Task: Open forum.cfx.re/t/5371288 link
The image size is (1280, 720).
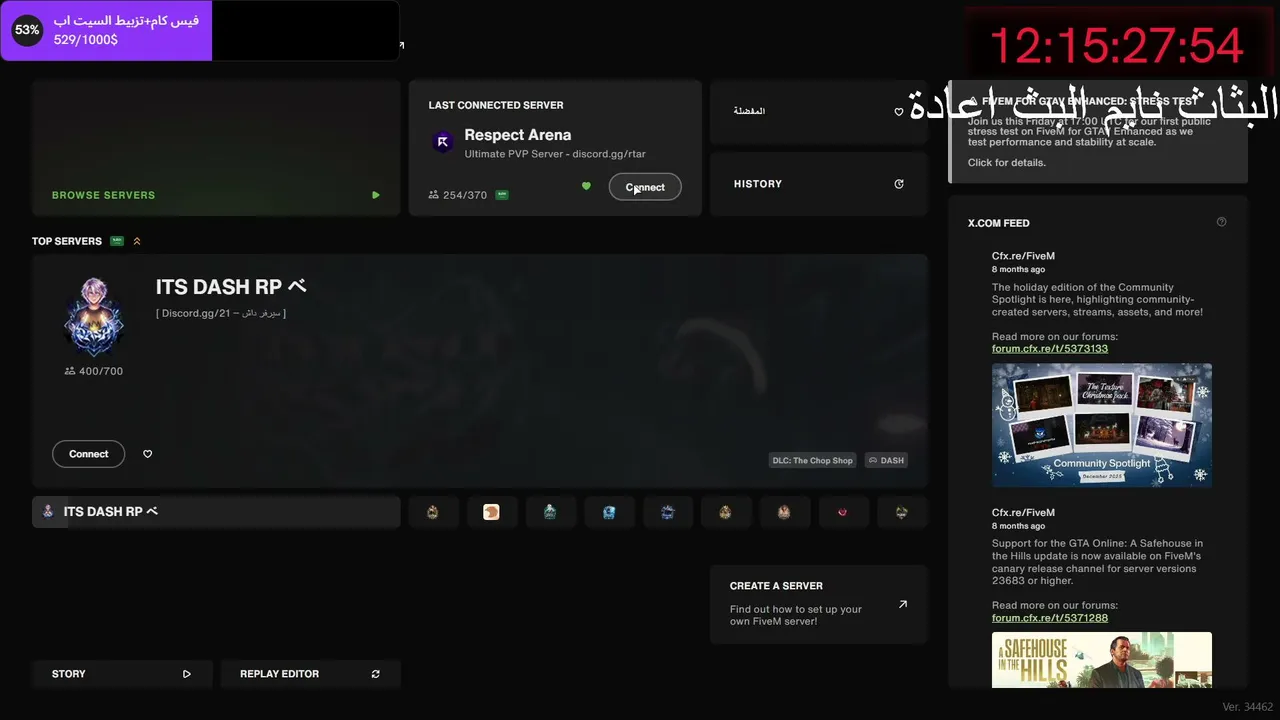Action: pyautogui.click(x=1050, y=618)
